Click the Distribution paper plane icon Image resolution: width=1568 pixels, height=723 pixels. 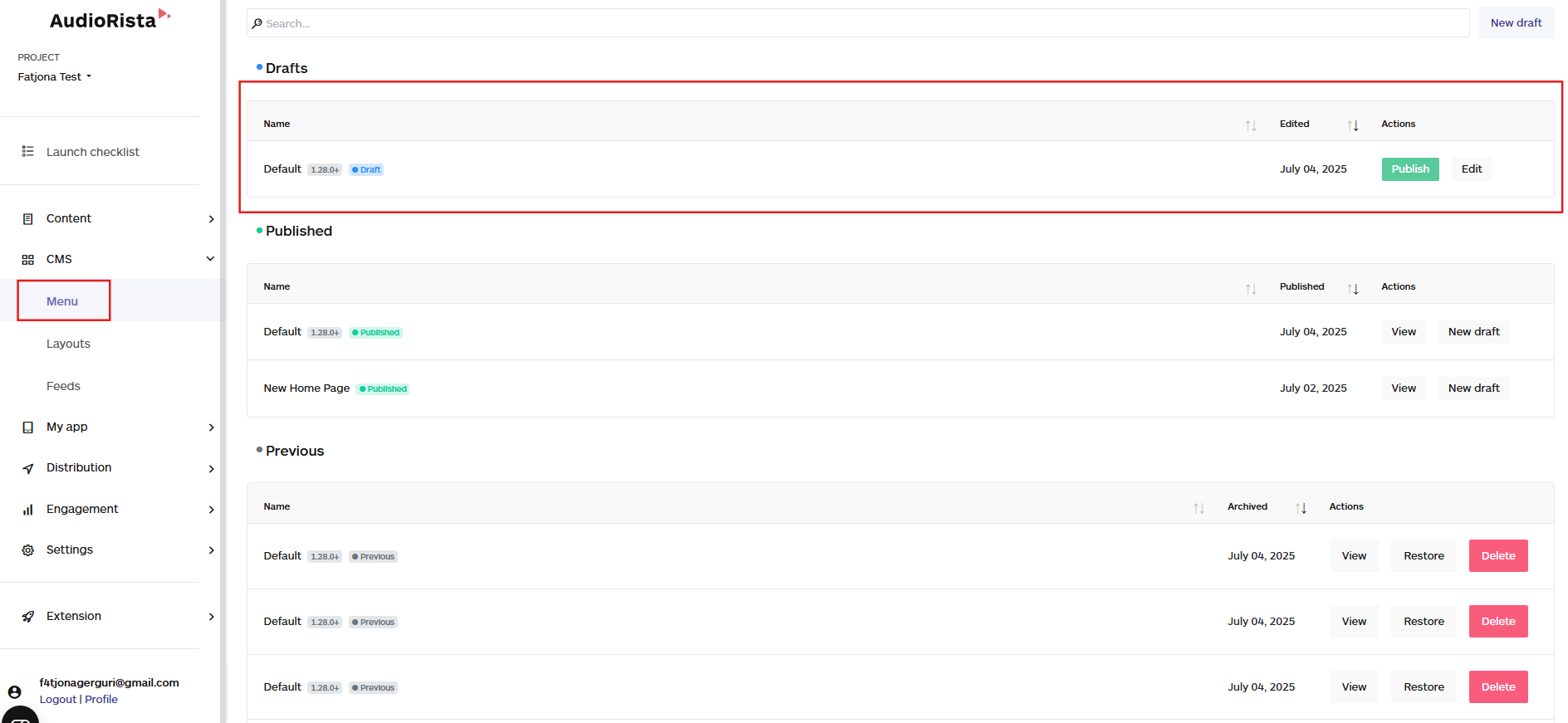27,468
